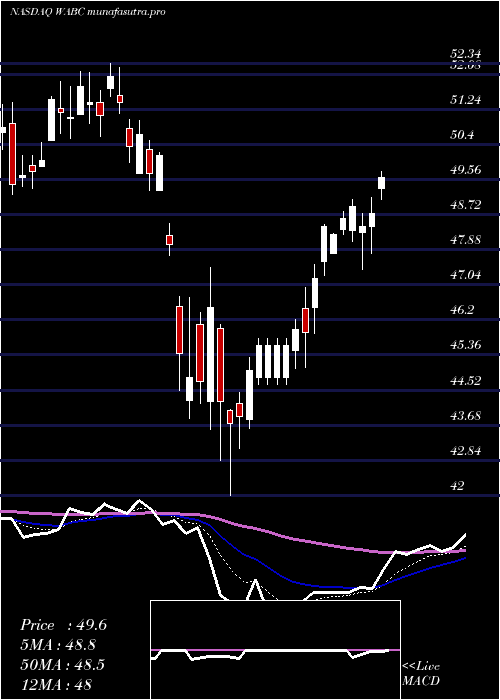Click the 5MA : 48.8 readout
Image resolution: width=500 pixels, height=700 pixels.
tap(58, 645)
